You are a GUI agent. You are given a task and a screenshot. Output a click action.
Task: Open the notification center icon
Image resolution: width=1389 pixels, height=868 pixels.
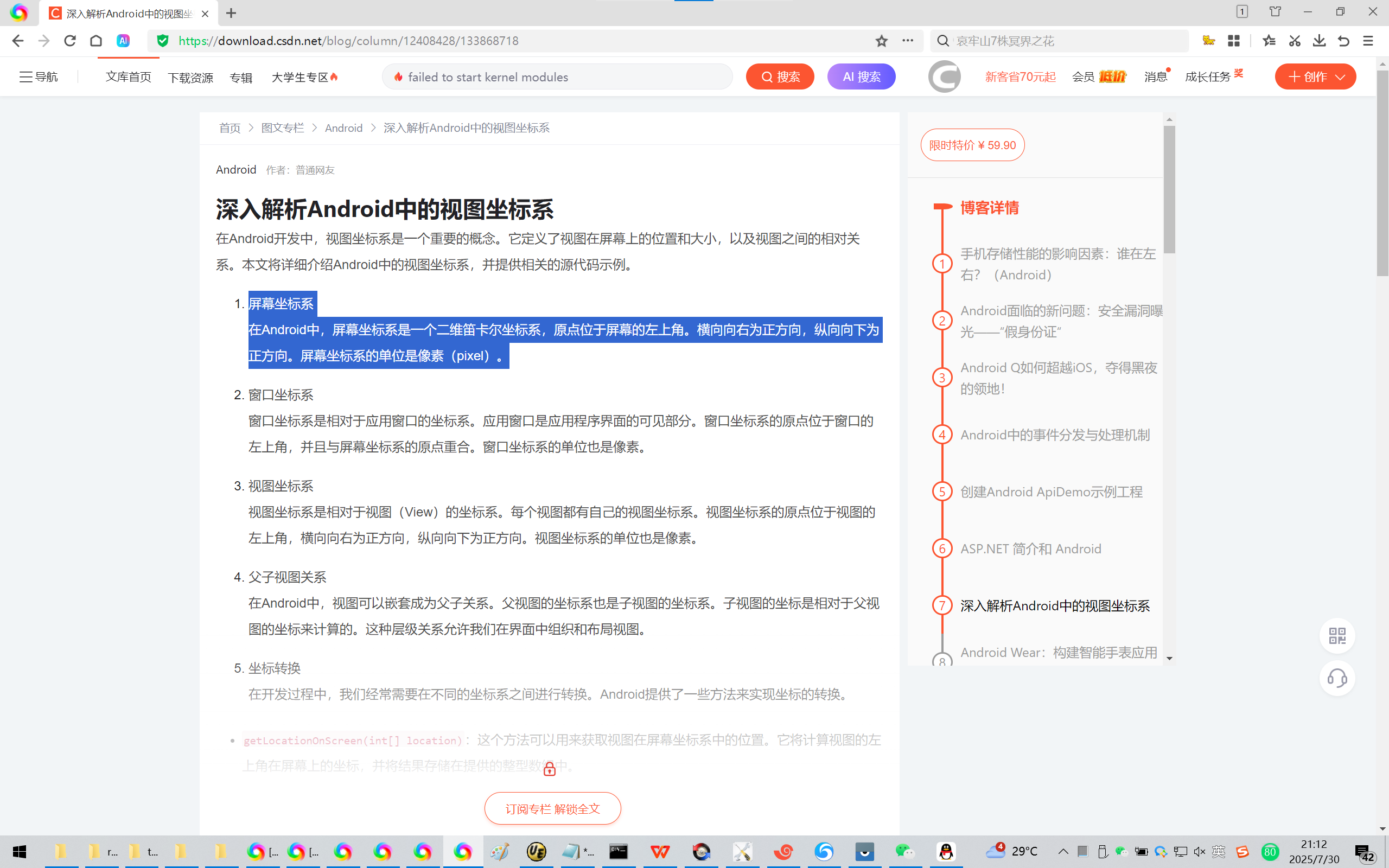pyautogui.click(x=1365, y=852)
